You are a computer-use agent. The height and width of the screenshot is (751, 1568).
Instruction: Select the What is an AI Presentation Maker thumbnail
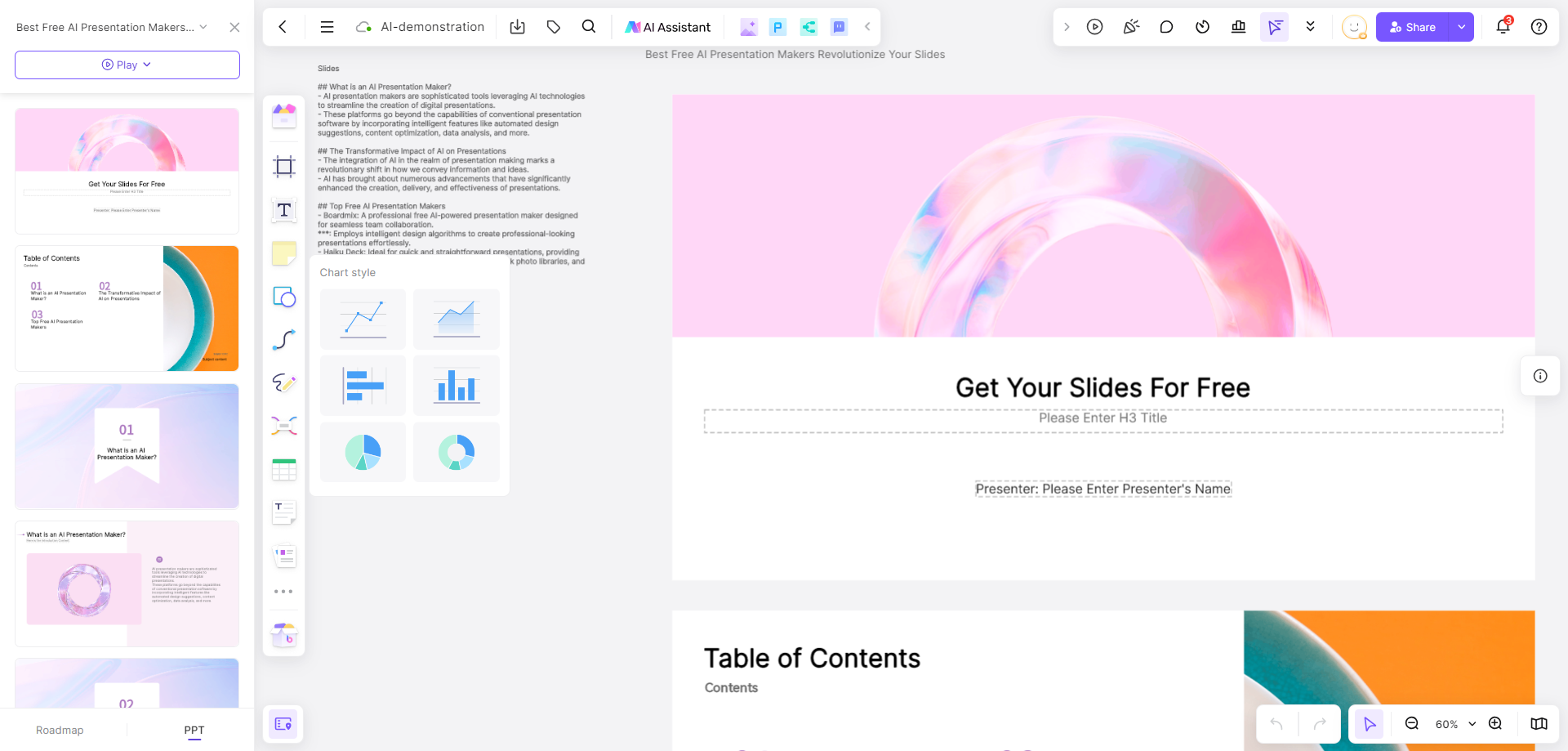(127, 583)
